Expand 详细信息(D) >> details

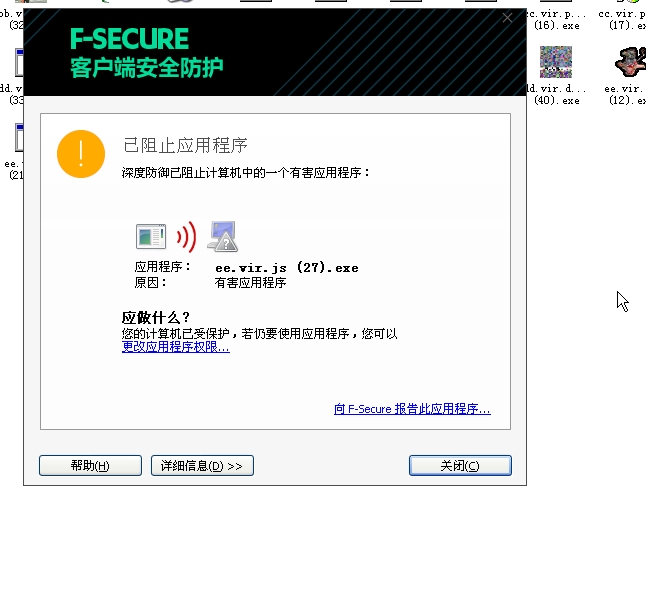pos(202,466)
